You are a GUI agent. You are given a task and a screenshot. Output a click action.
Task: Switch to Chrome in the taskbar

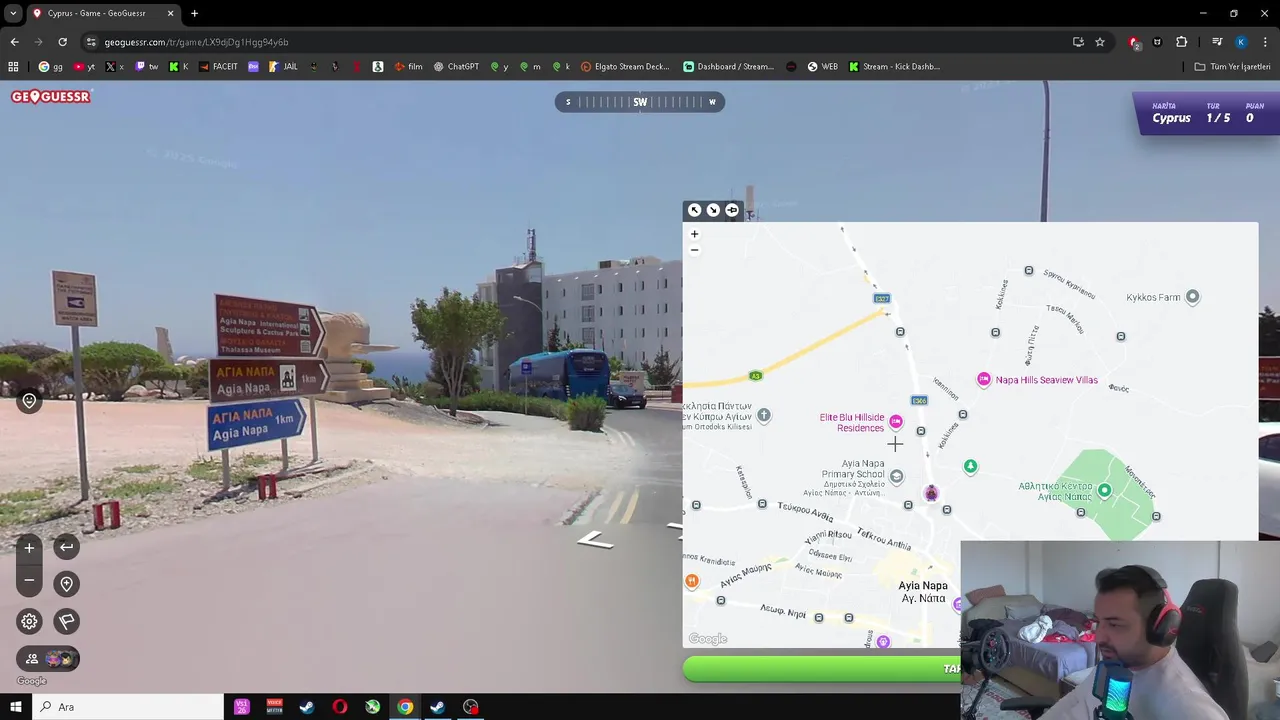(x=405, y=707)
